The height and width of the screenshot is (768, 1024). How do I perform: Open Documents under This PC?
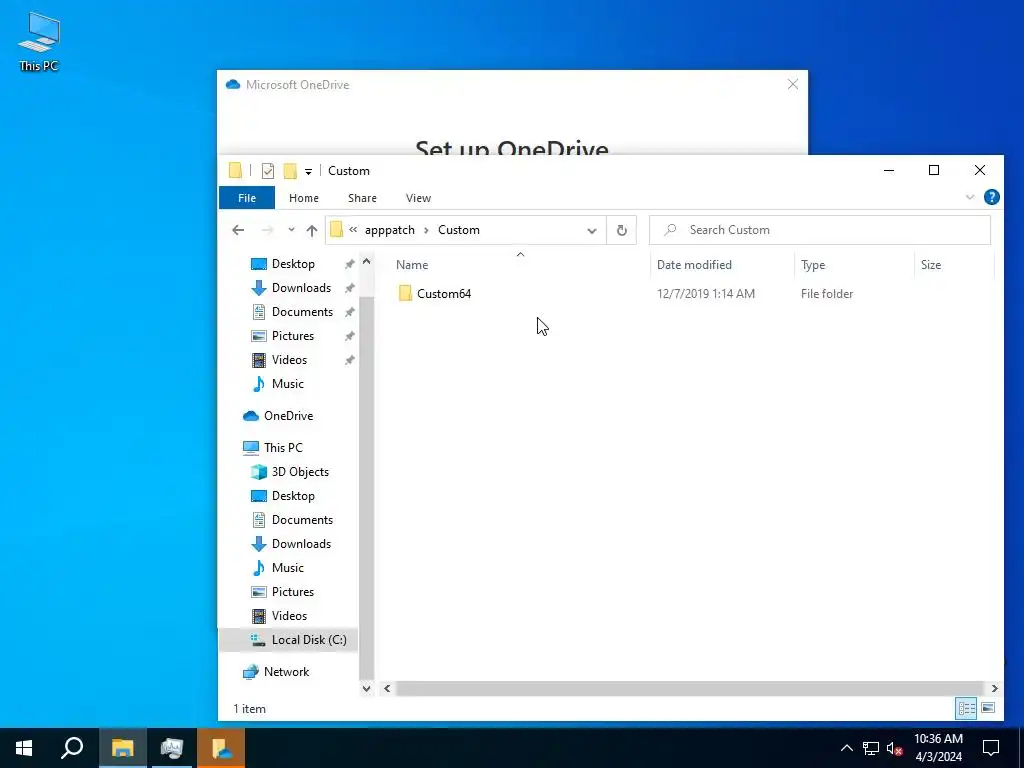302,520
